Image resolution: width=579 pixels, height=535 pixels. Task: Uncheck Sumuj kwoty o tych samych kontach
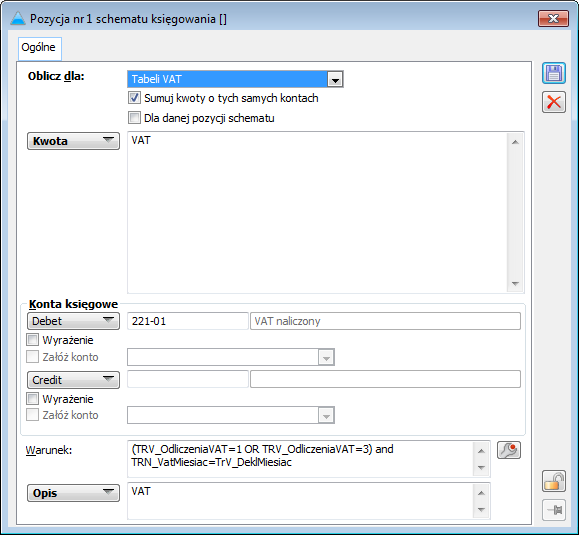click(134, 98)
